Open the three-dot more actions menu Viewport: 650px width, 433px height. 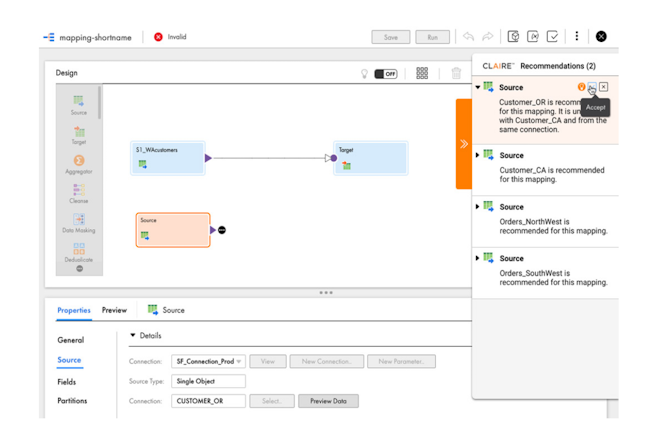[x=577, y=36]
